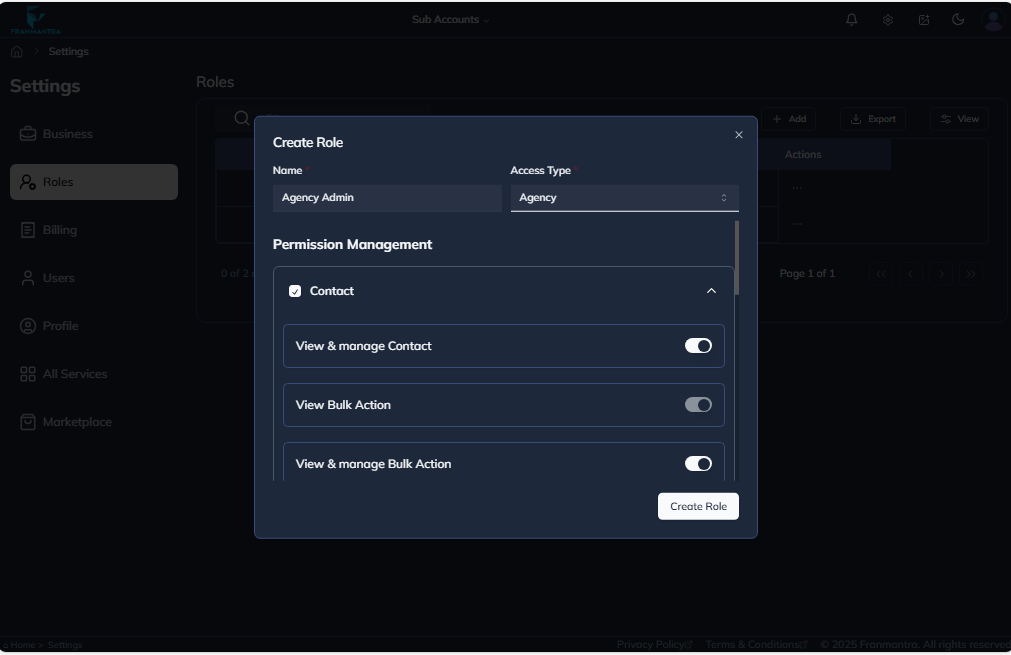Click the Name input field containing Agency Admin
Image resolution: width=1011 pixels, height=655 pixels.
tap(387, 197)
